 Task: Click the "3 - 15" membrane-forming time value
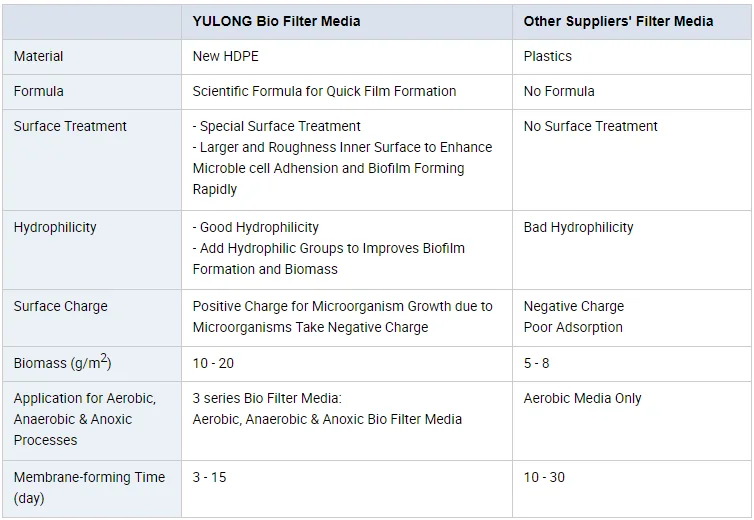click(210, 477)
